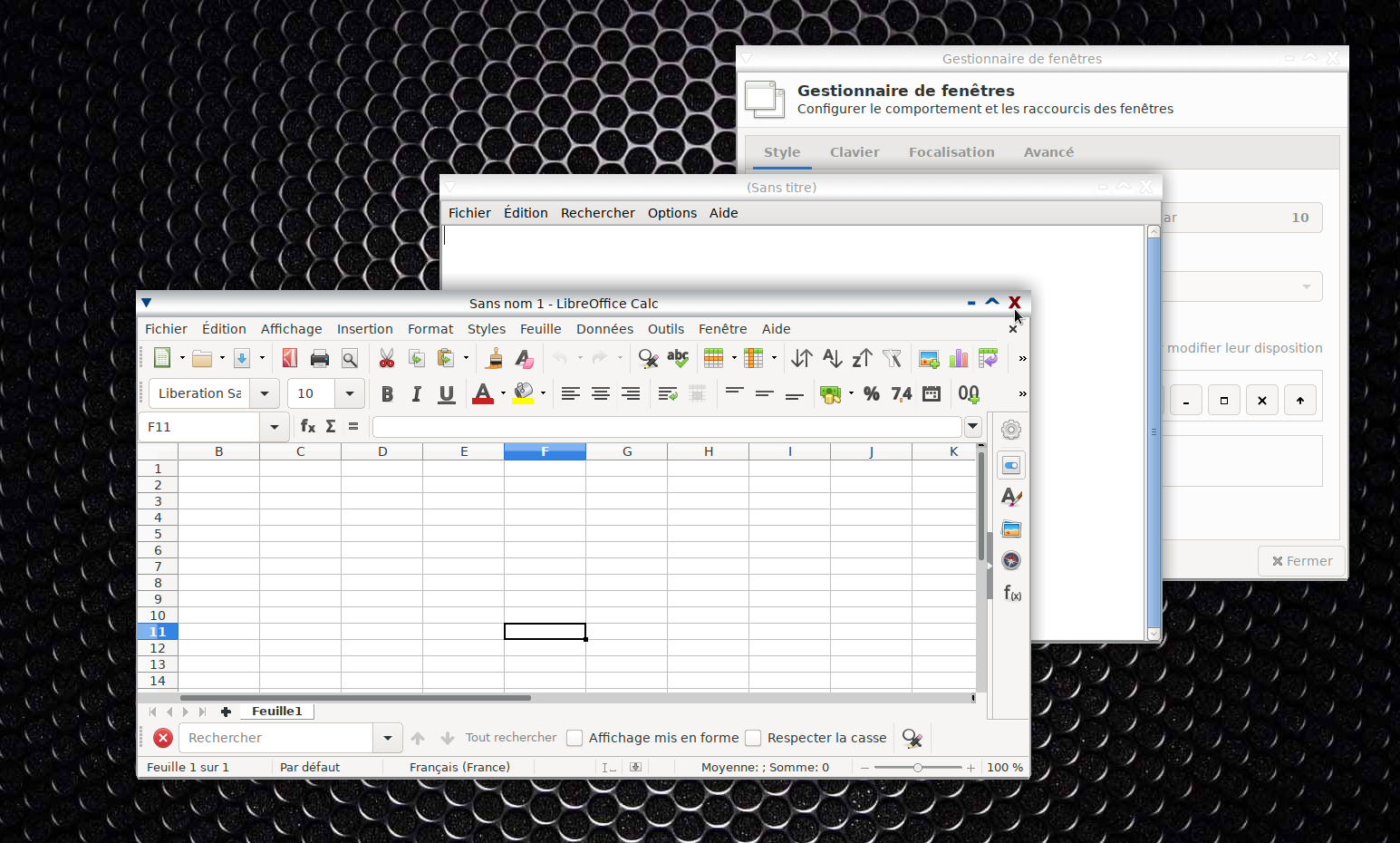Open sidebar settings gear
The width and height of the screenshot is (1400, 843).
tap(1011, 430)
